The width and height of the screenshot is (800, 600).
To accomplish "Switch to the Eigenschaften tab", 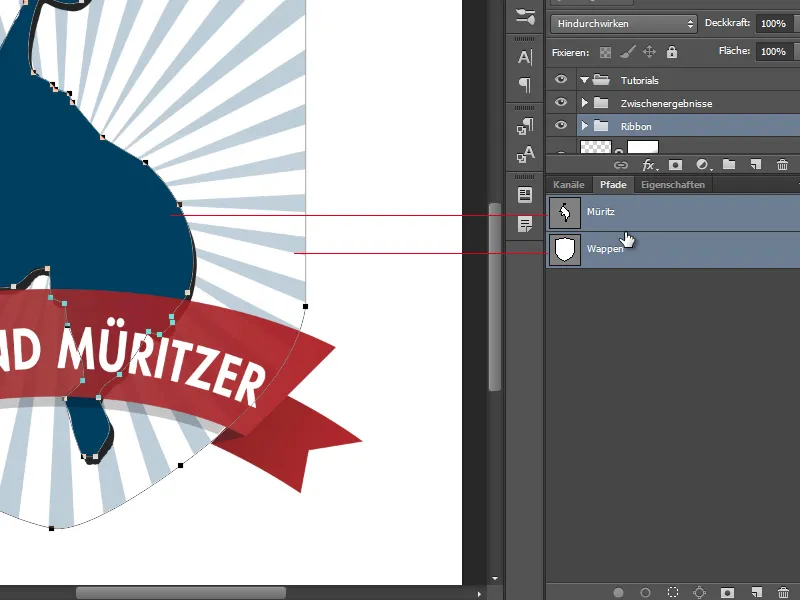I will (673, 185).
